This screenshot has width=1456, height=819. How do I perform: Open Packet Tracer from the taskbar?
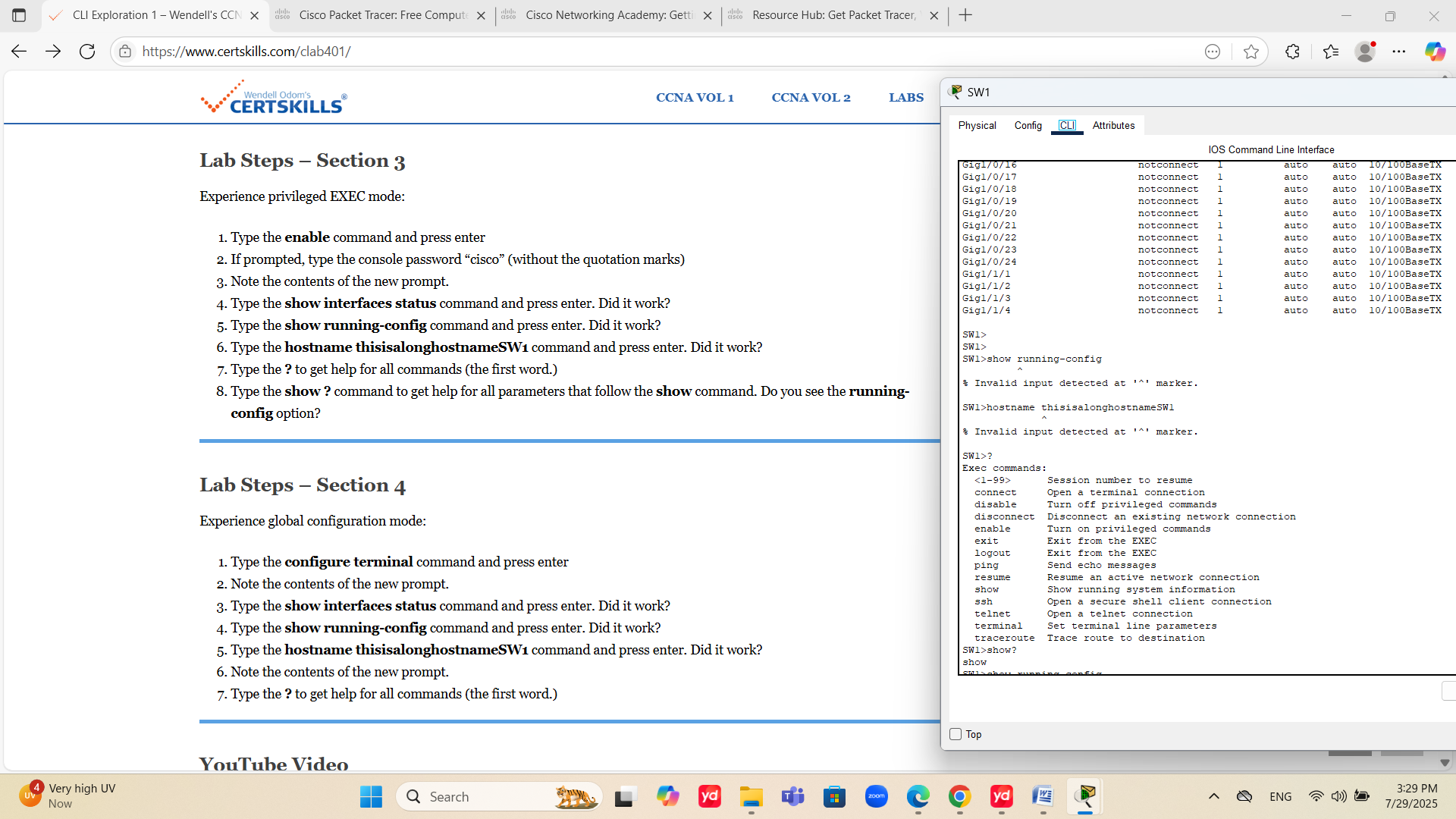[x=1085, y=796]
